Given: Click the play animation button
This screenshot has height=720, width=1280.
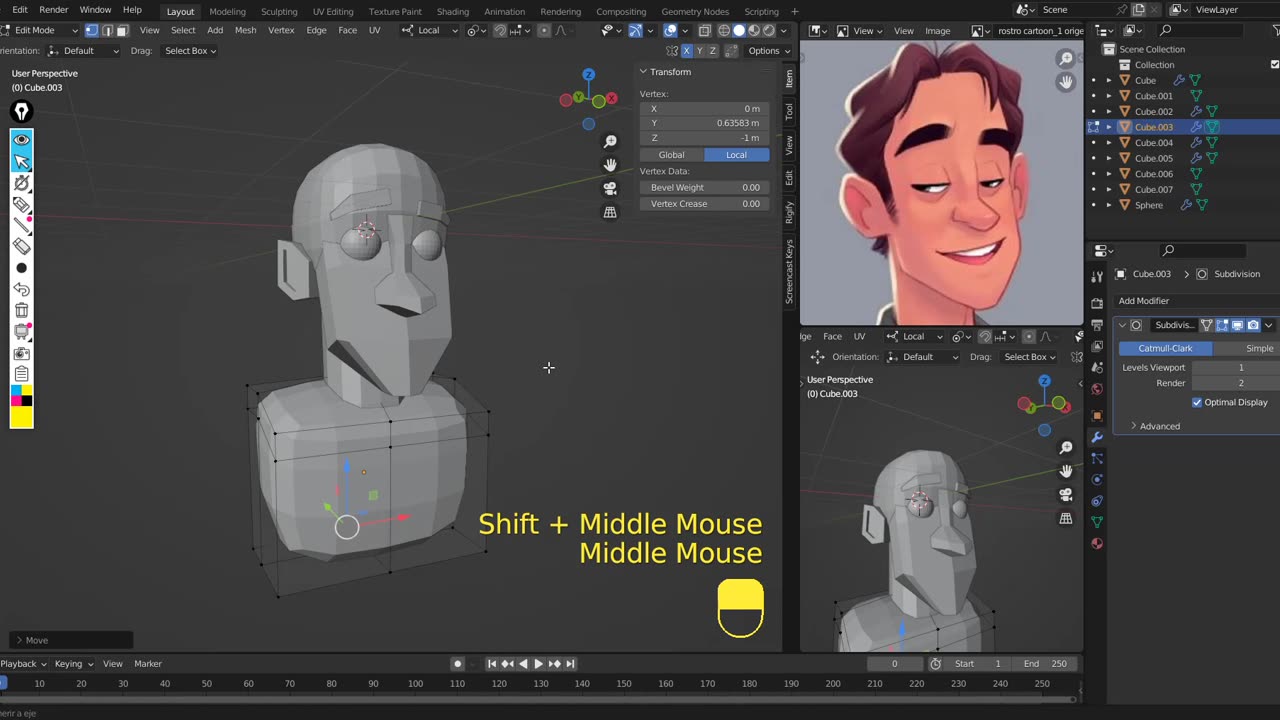Looking at the screenshot, I should click(538, 664).
